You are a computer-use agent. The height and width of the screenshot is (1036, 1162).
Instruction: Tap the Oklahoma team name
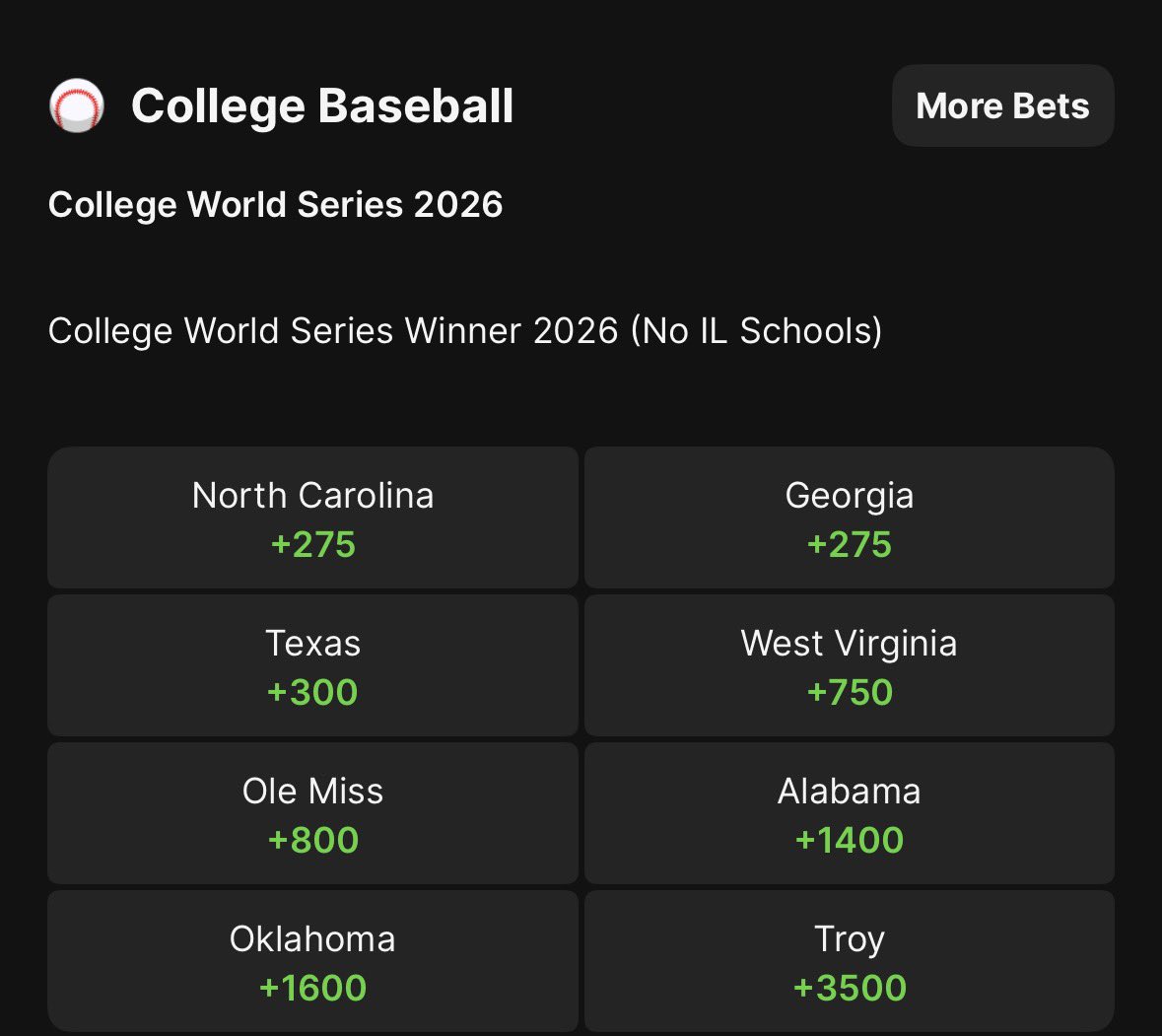[x=312, y=939]
